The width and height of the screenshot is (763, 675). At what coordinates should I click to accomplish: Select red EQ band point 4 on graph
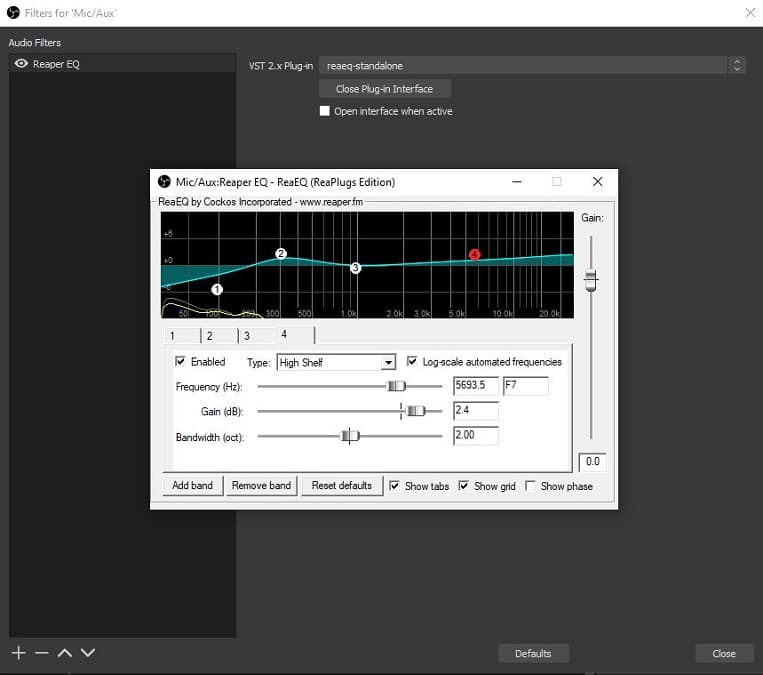click(x=474, y=254)
